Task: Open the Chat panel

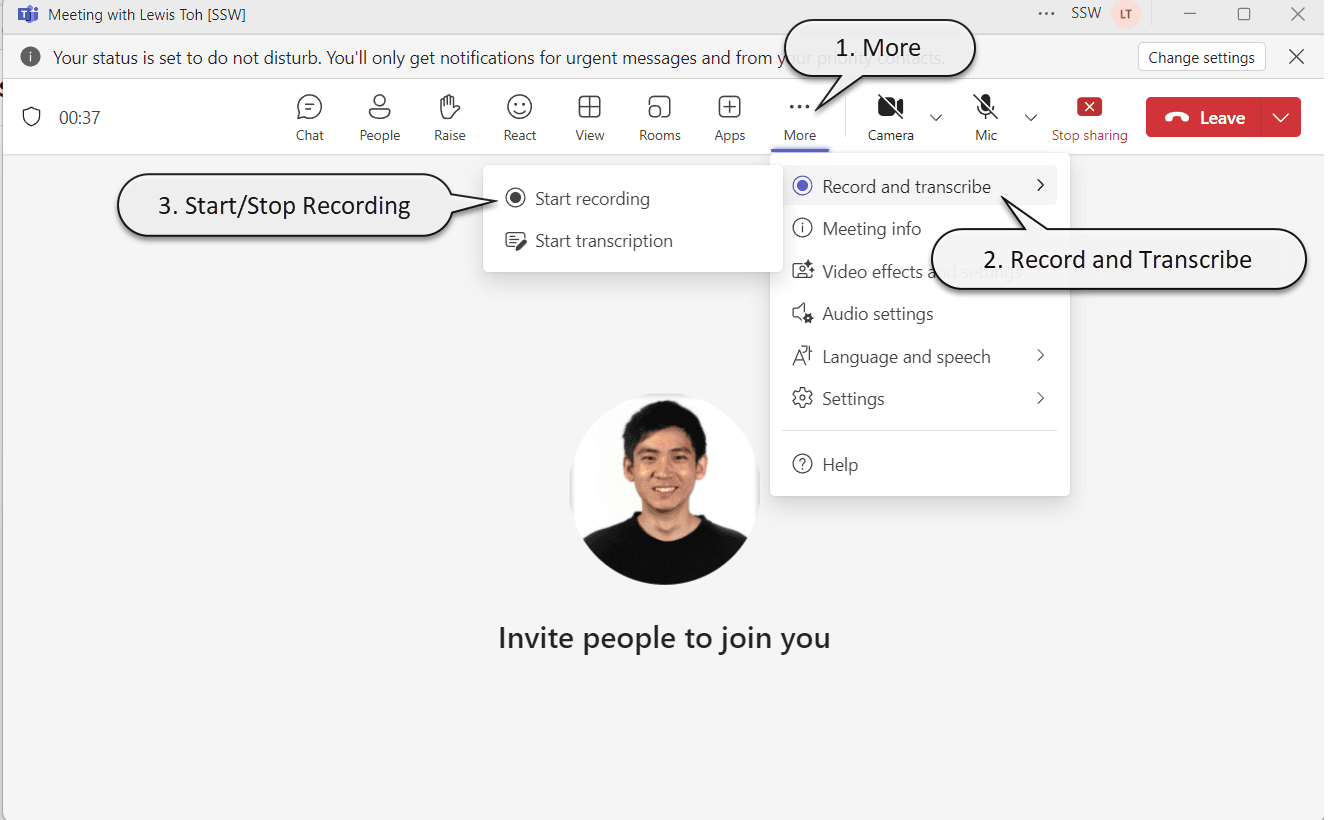Action: pyautogui.click(x=310, y=117)
